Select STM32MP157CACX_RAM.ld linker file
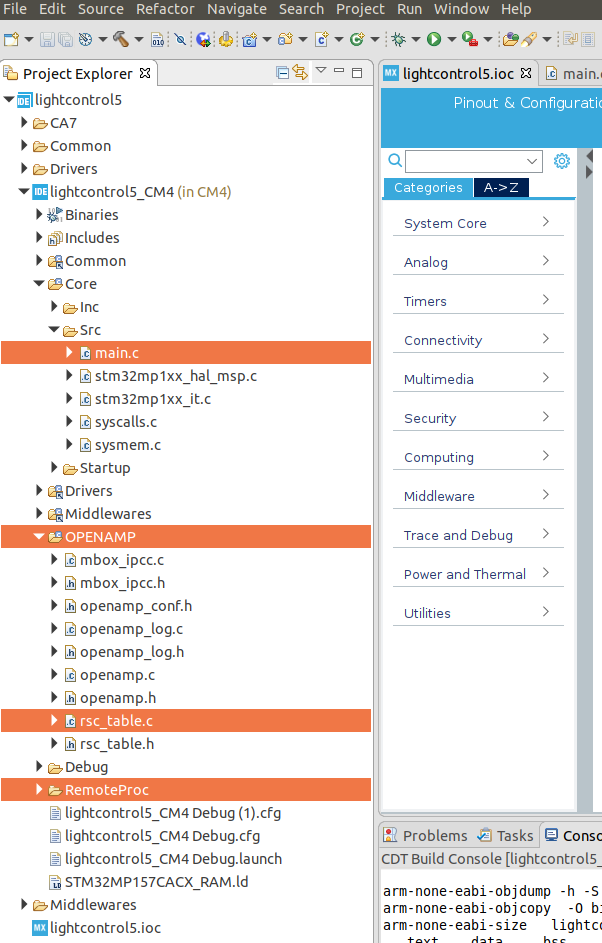The width and height of the screenshot is (602, 943). 156,882
